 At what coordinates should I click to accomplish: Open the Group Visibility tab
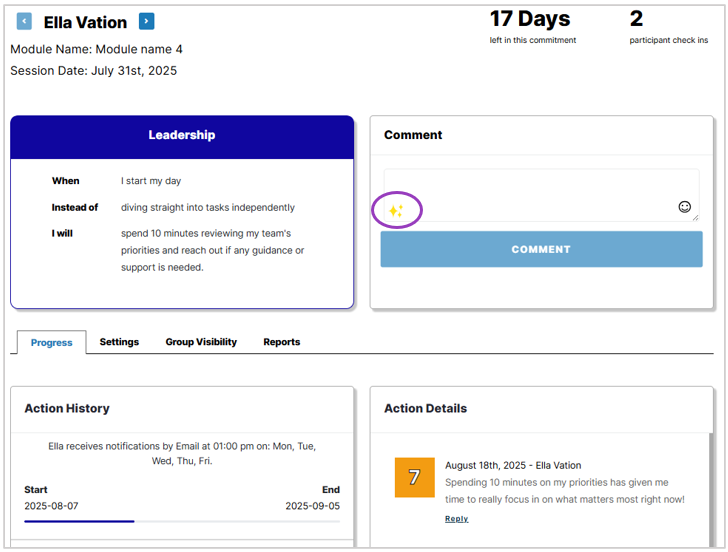[x=201, y=342]
